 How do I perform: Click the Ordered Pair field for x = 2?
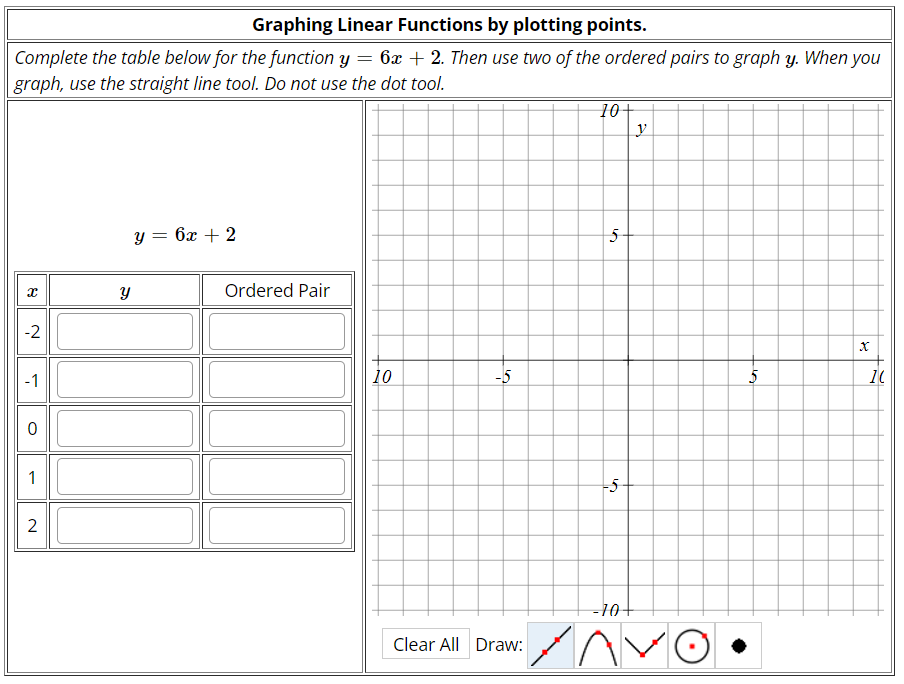(x=277, y=525)
